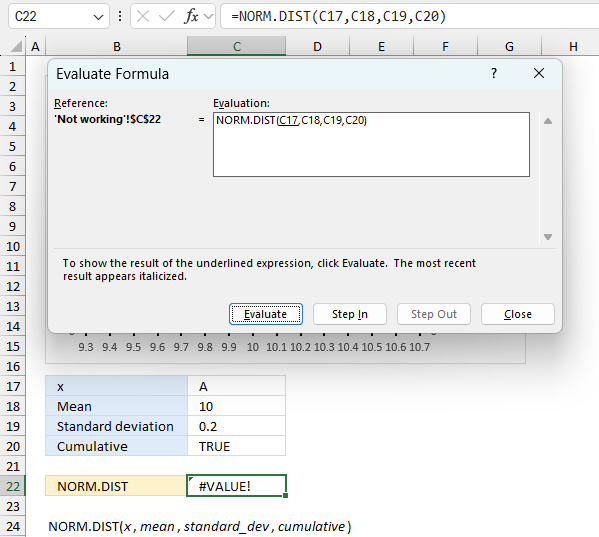Expand the dropdown next to fx icon
Image resolution: width=599 pixels, height=537 pixels.
(209, 16)
